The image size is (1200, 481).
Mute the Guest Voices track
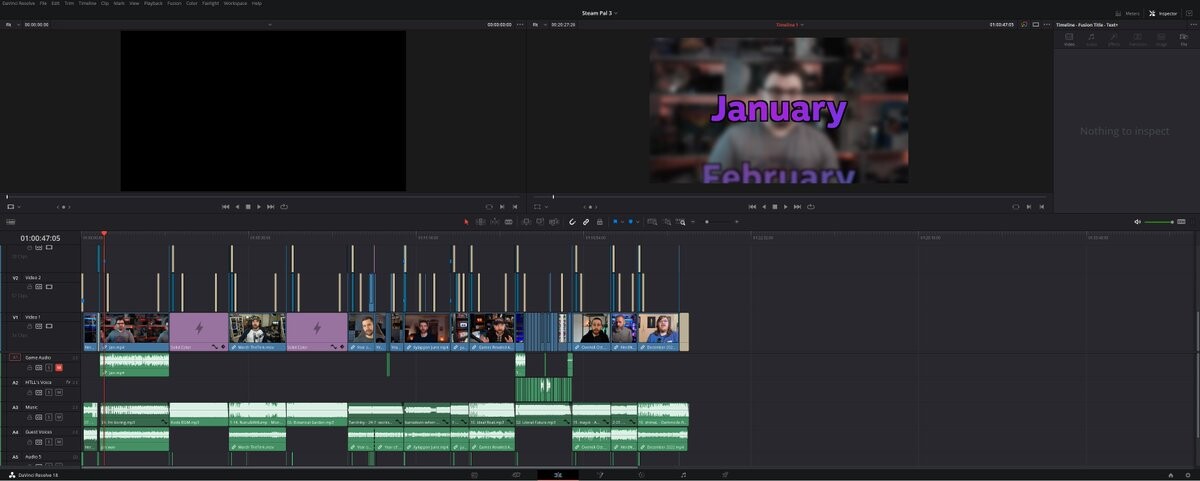click(58, 442)
